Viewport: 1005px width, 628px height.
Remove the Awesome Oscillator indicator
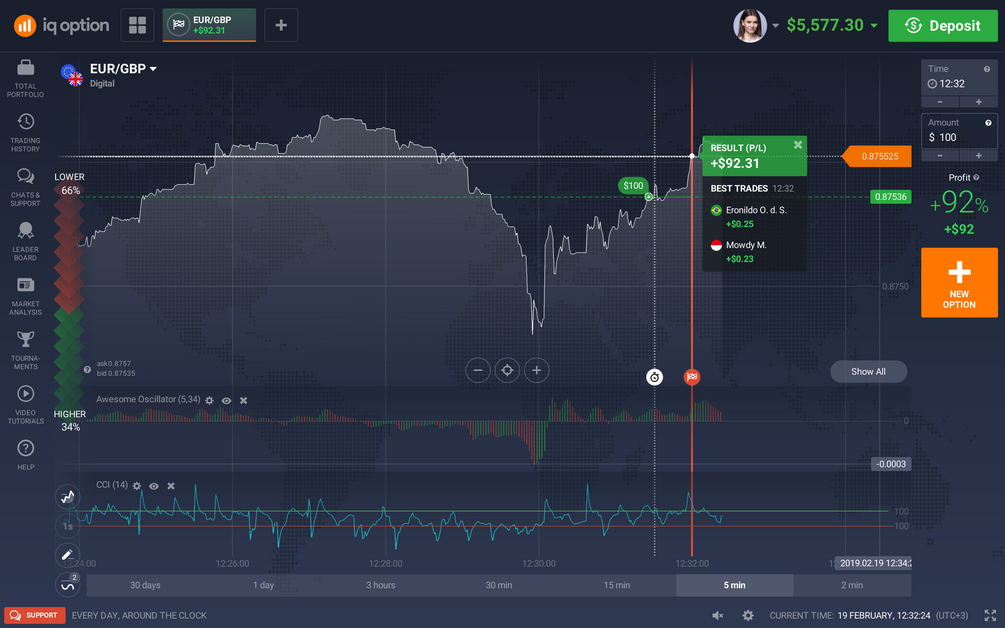(x=244, y=401)
